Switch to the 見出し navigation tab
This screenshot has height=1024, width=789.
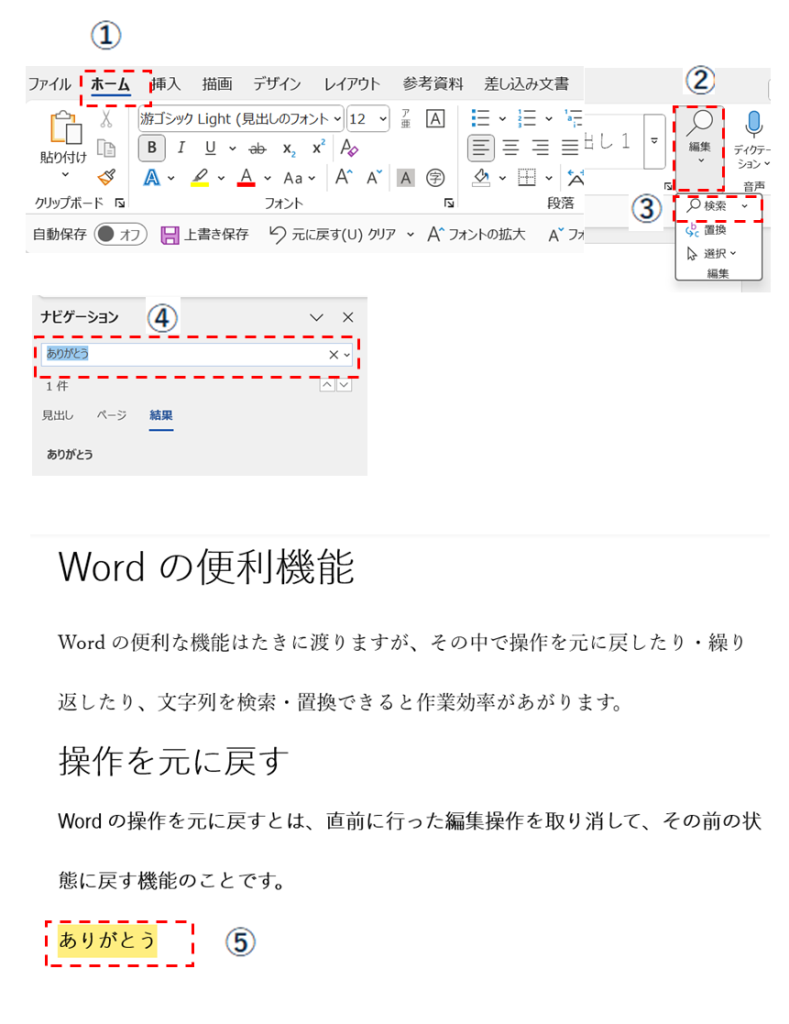tap(57, 415)
